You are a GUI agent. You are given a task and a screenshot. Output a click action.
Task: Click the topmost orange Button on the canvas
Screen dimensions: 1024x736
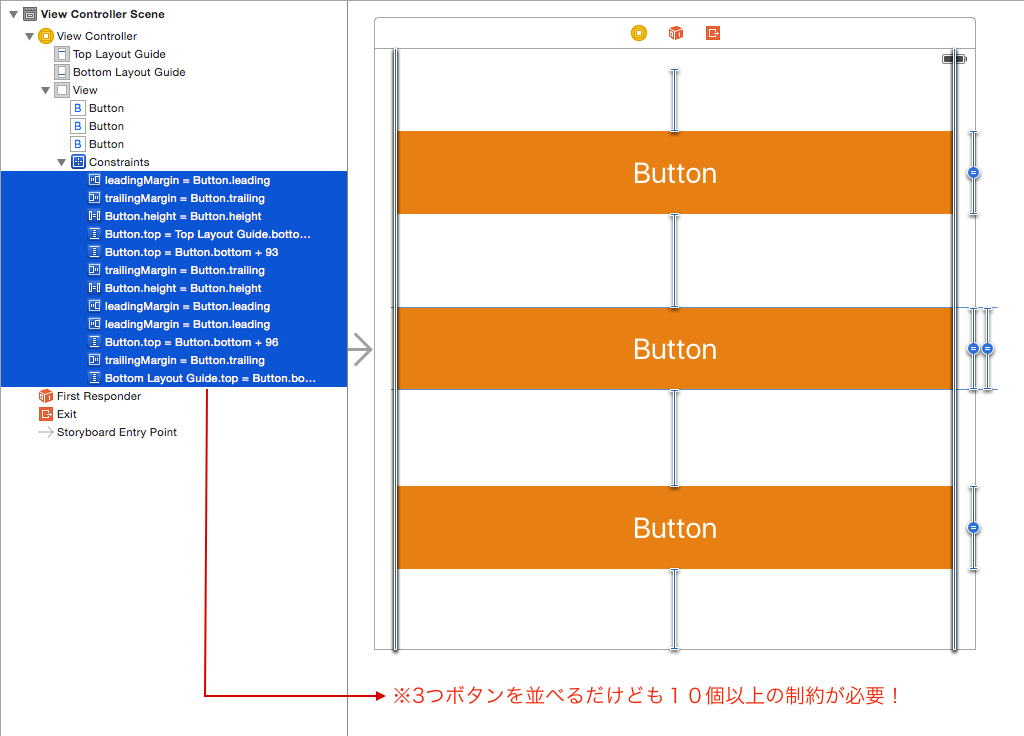click(675, 172)
